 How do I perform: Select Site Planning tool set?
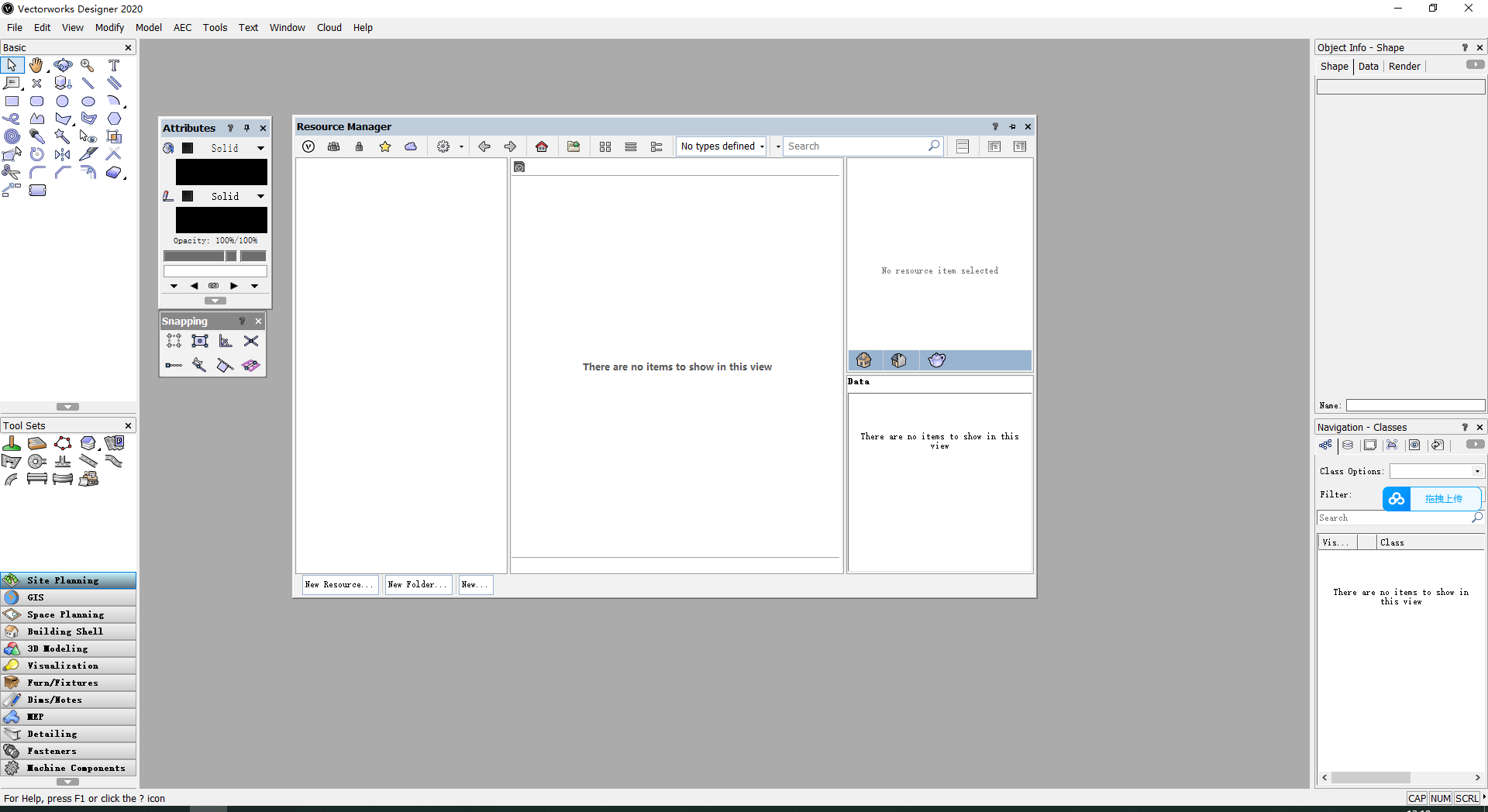68,580
